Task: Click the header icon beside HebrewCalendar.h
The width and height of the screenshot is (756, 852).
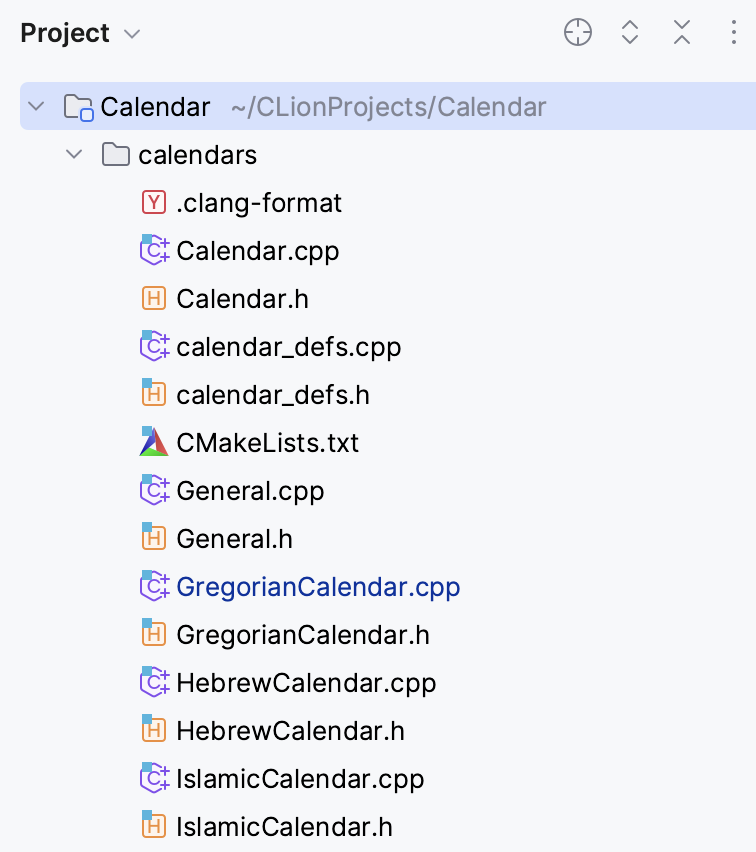Action: point(154,730)
